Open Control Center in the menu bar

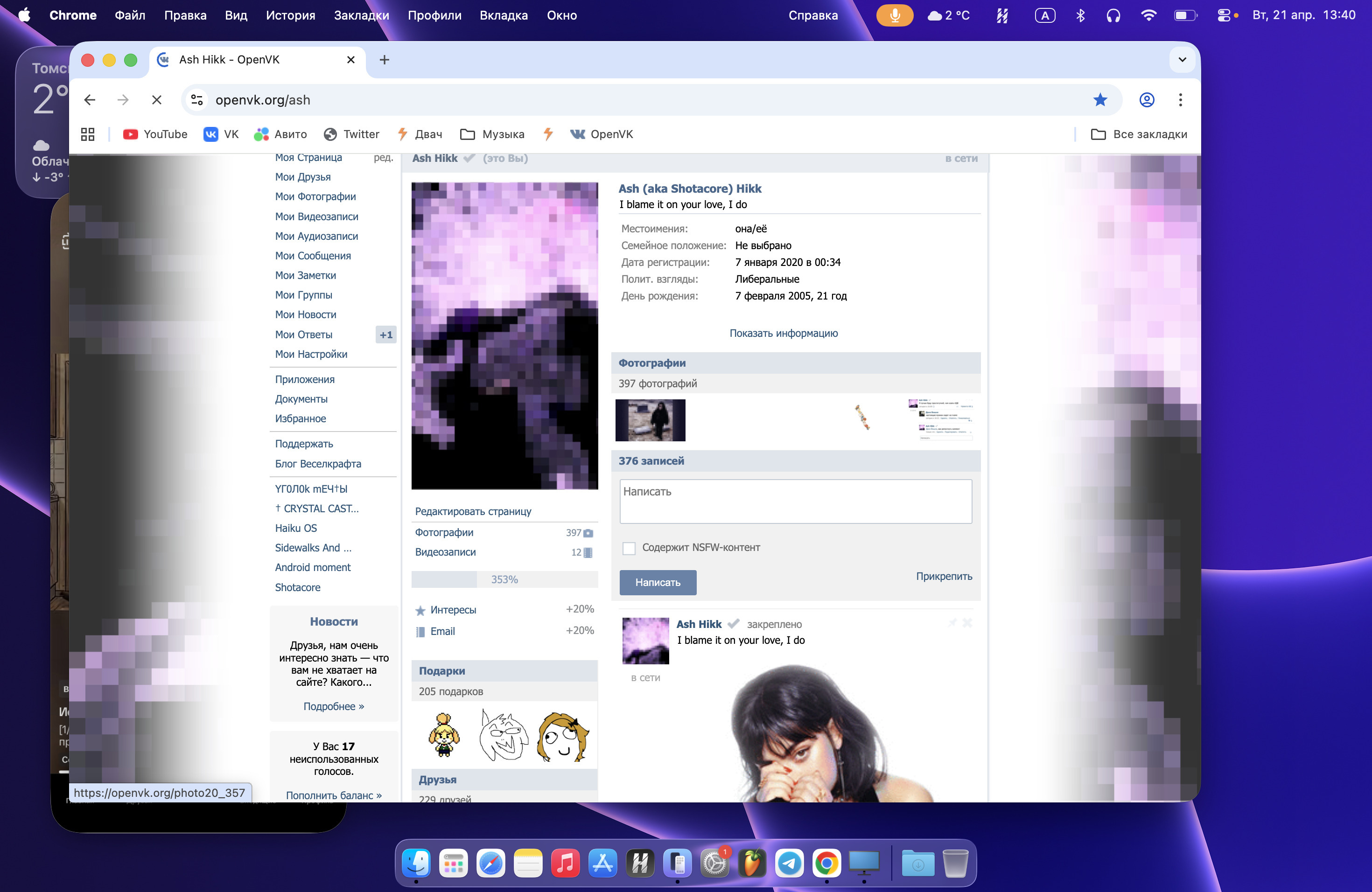(1224, 15)
